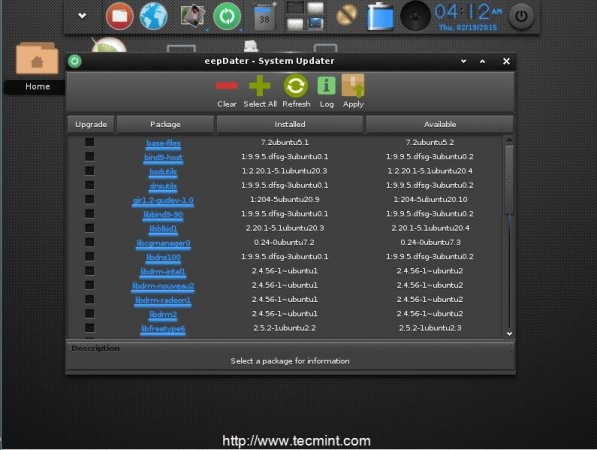Screen dimensions: 597x450
Task: Open the photo viewer dock icon
Action: [x=192, y=16]
